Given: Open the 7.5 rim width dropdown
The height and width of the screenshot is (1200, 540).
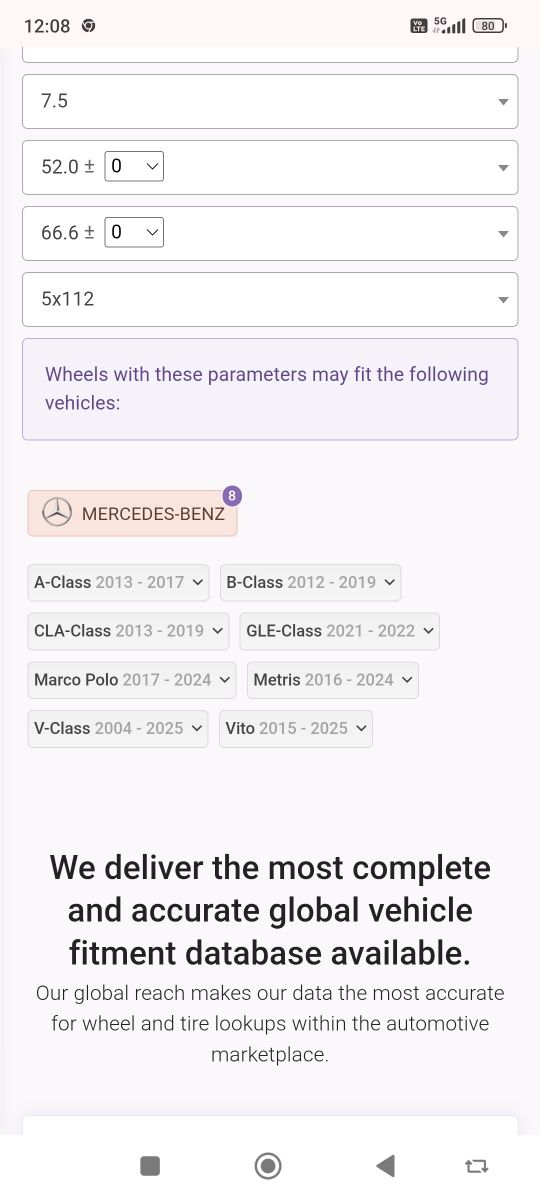Looking at the screenshot, I should [270, 101].
